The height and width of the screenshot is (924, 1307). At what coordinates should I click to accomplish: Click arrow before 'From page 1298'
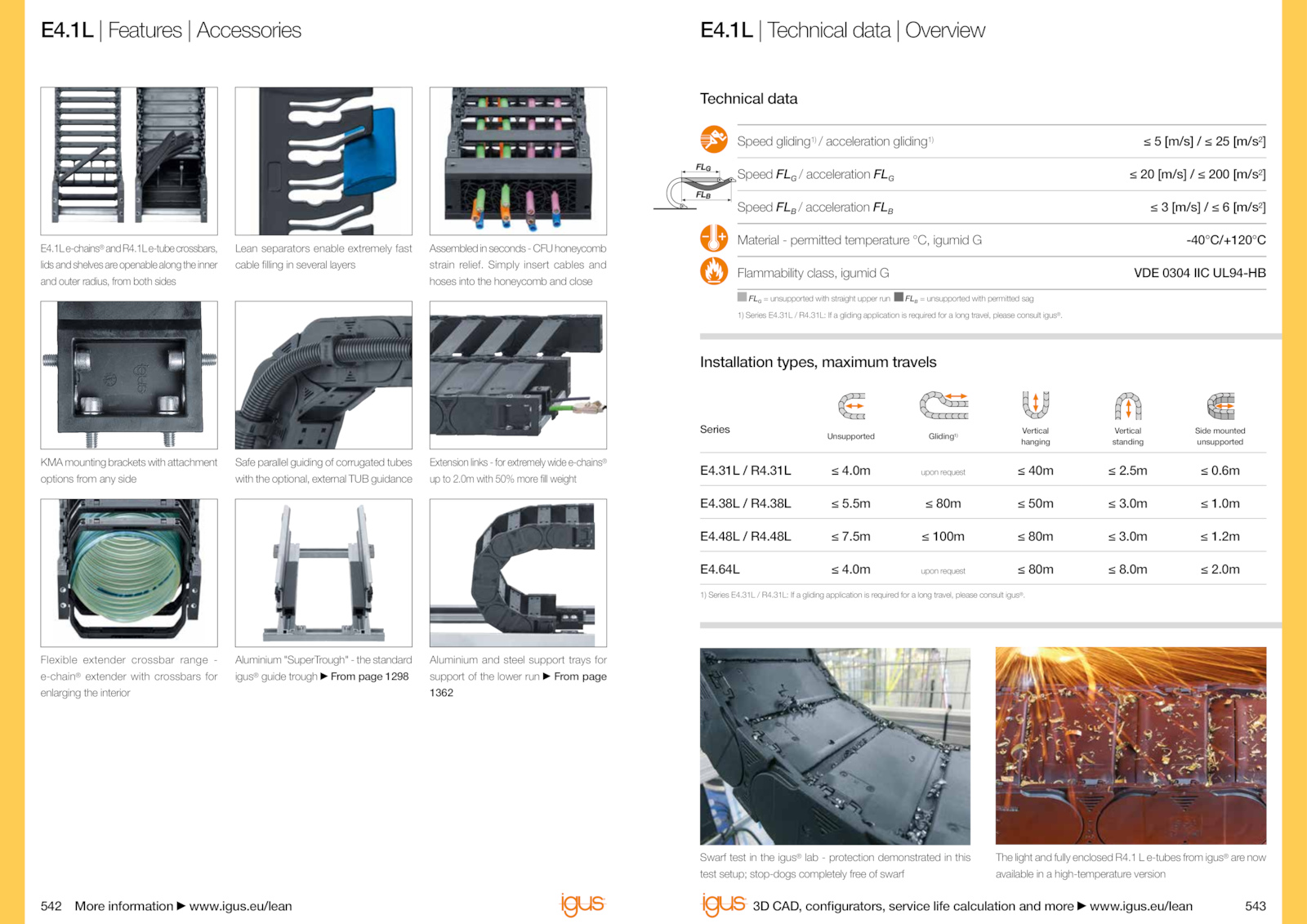coord(324,676)
